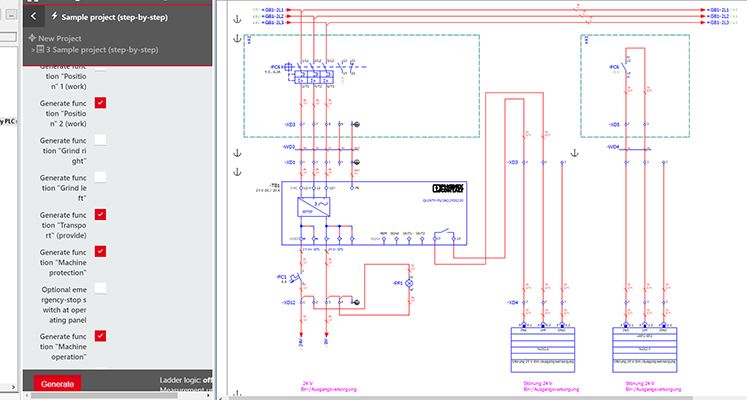Viewport: 747px width, 400px height.
Task: Open the New Project breadcrumb entry
Action: pos(60,38)
